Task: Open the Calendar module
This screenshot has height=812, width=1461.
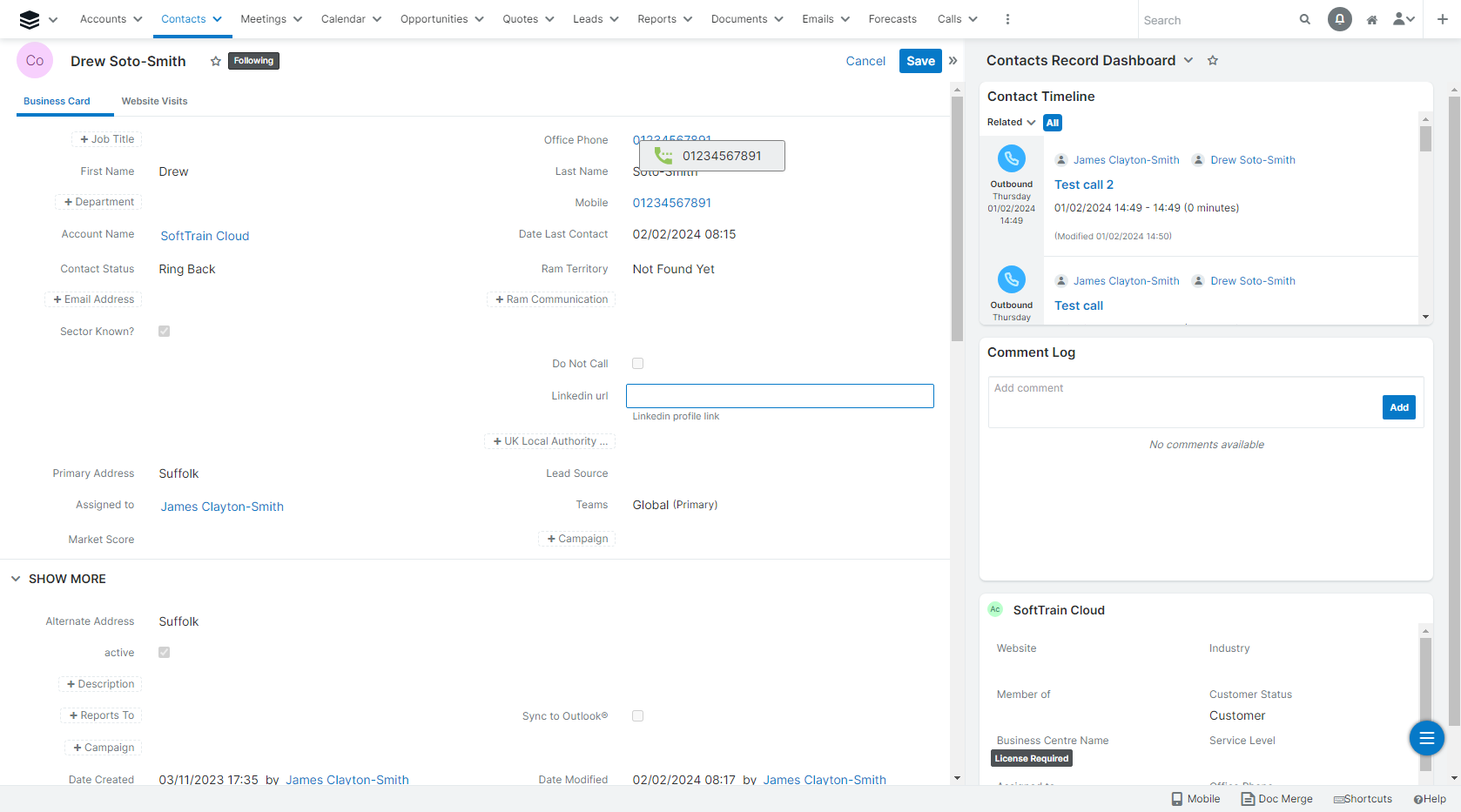Action: (343, 19)
